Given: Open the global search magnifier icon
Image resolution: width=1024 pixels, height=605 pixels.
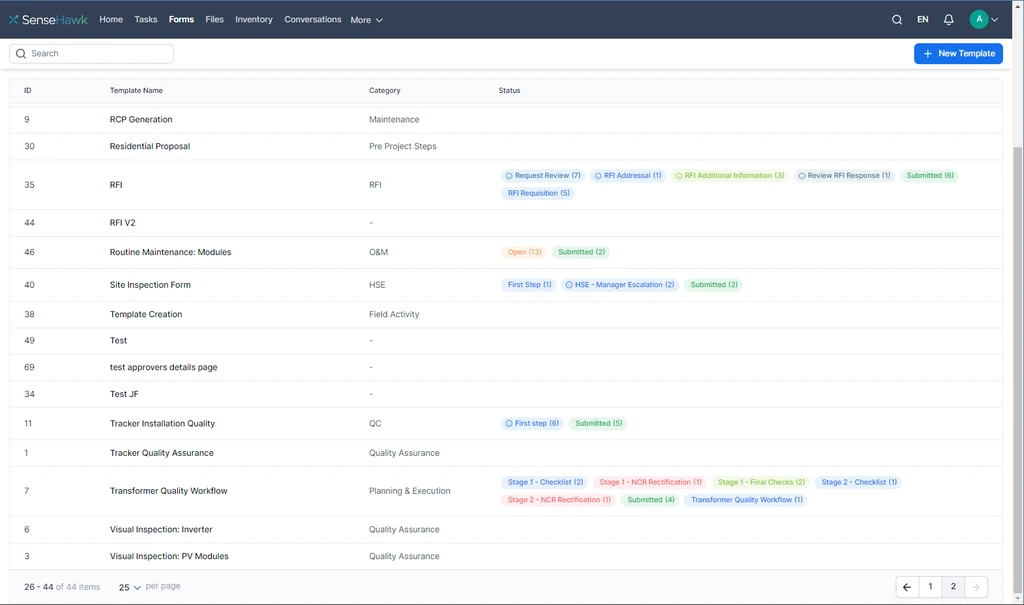Looking at the screenshot, I should tap(897, 20).
